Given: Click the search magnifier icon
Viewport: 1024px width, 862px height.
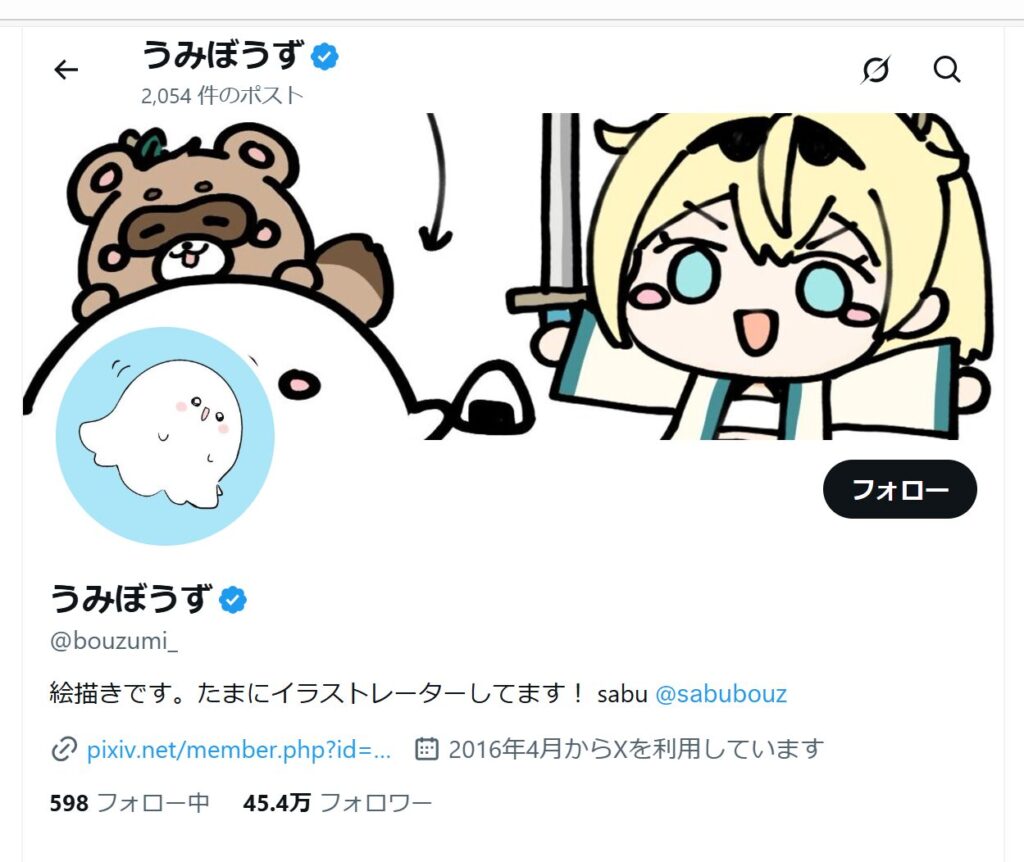Looking at the screenshot, I should click(x=946, y=69).
